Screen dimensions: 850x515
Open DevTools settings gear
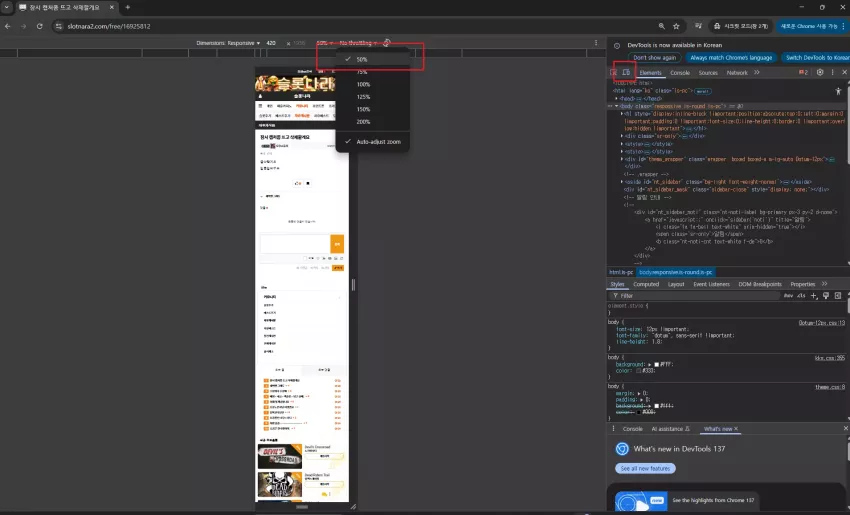(x=820, y=72)
